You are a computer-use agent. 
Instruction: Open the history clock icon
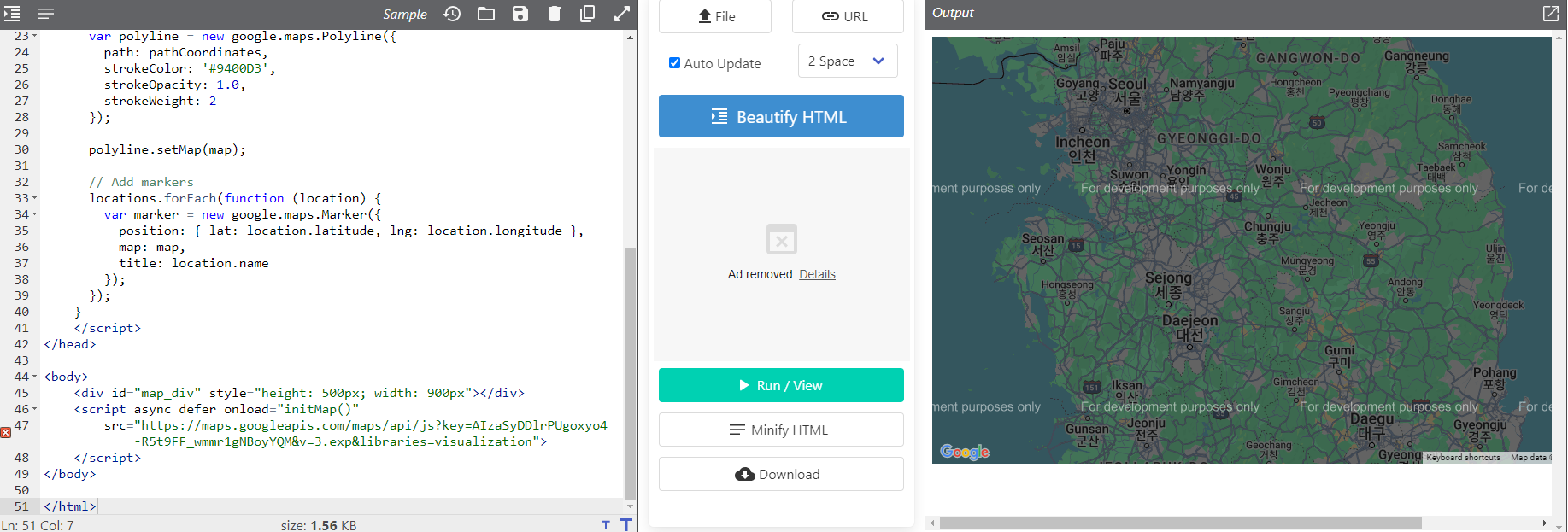[452, 14]
